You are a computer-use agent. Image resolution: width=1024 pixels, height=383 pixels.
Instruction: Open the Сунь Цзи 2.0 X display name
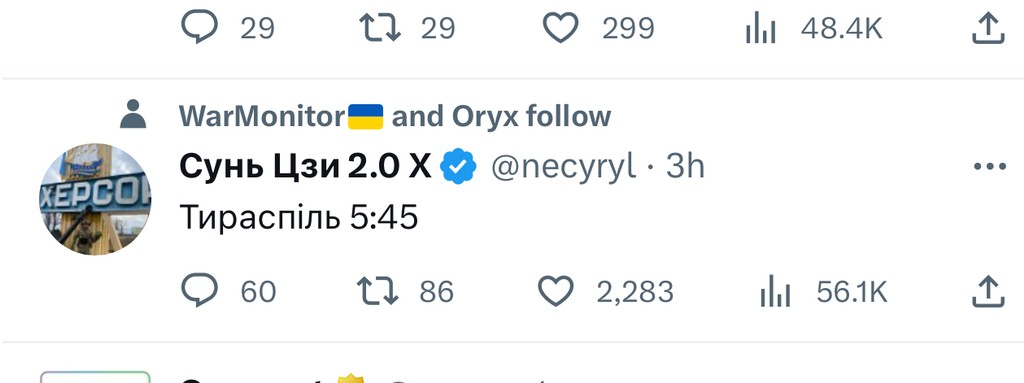(x=304, y=168)
